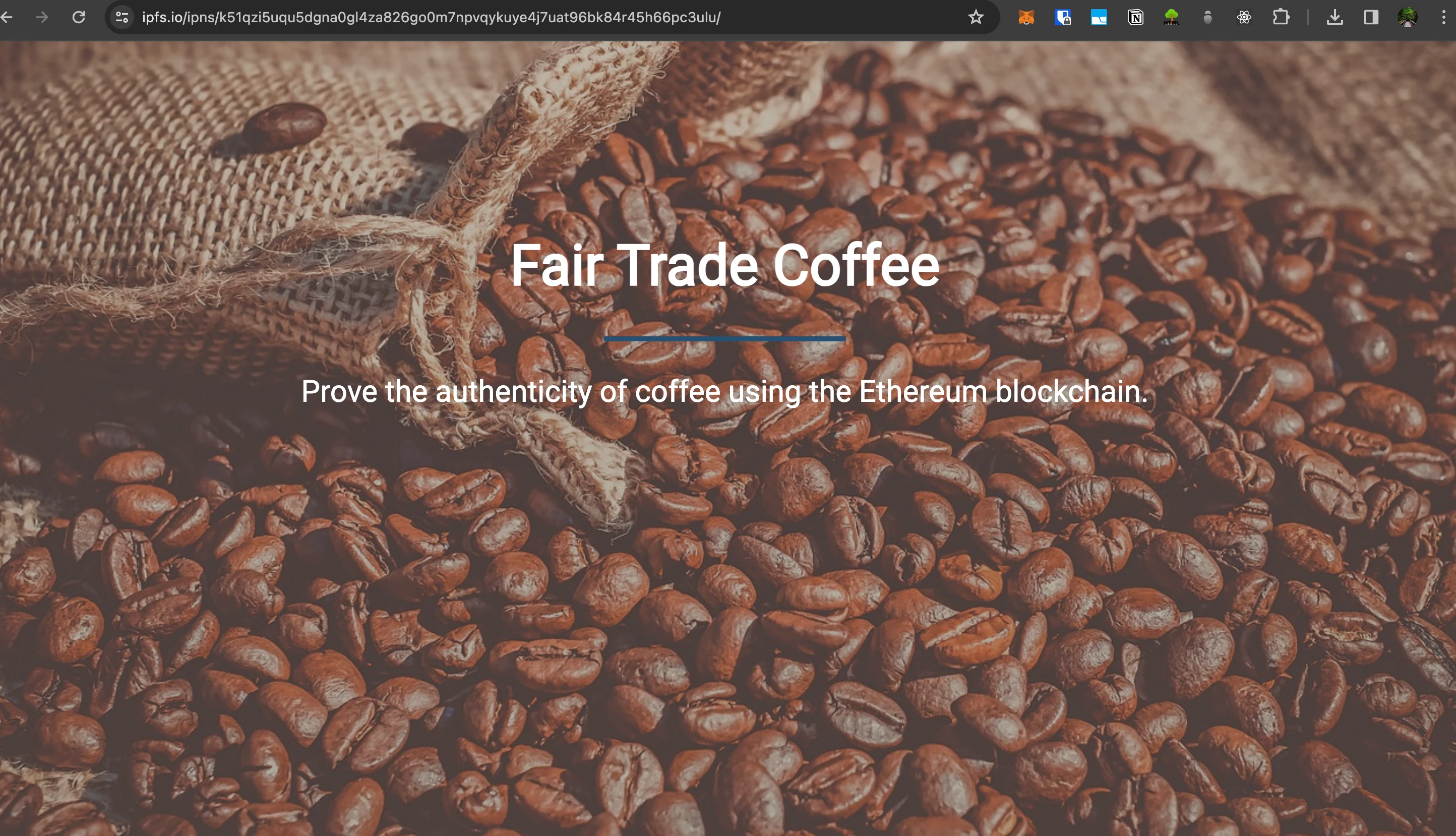Click the grey bug extension icon
1456x836 pixels.
1207,17
